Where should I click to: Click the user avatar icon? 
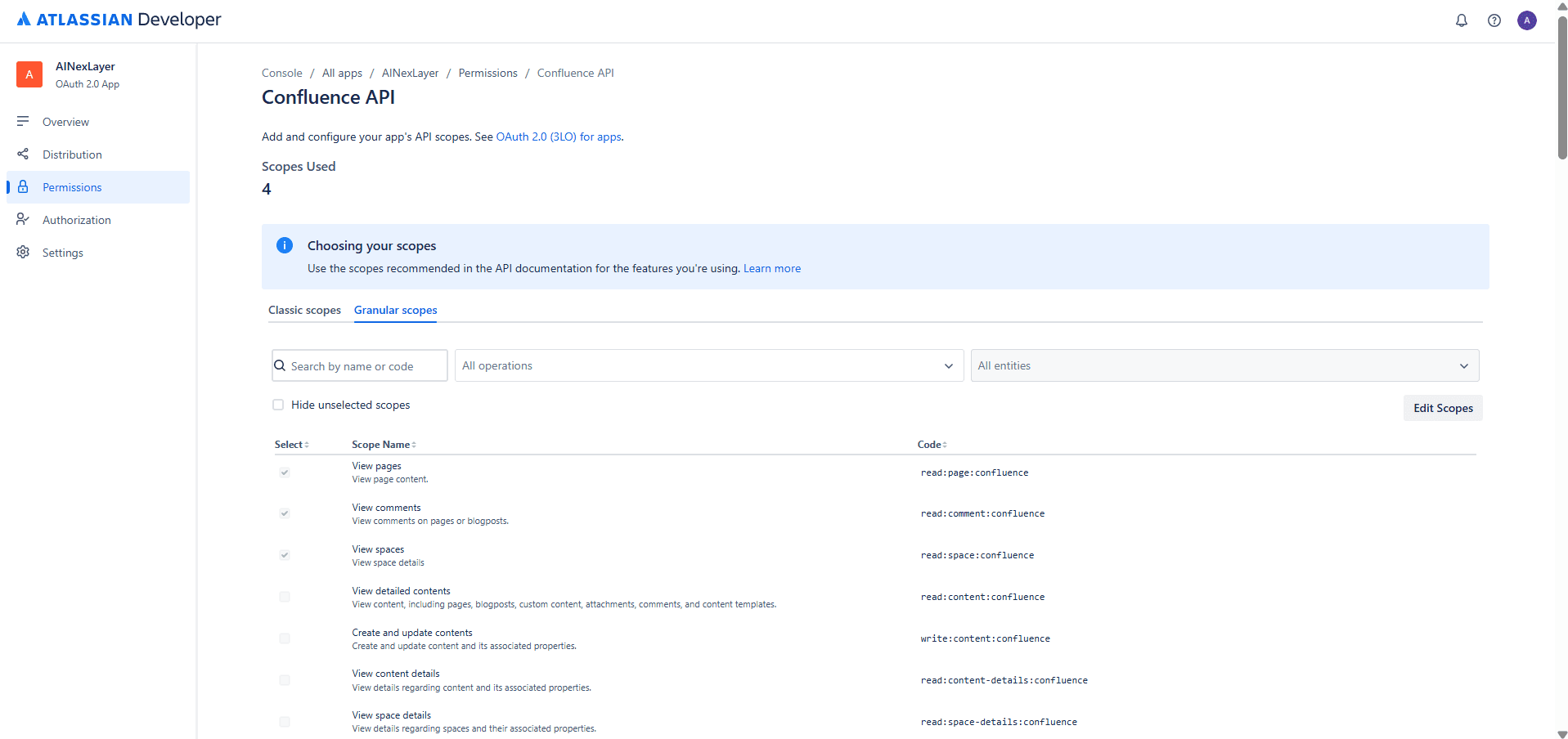pyautogui.click(x=1528, y=20)
